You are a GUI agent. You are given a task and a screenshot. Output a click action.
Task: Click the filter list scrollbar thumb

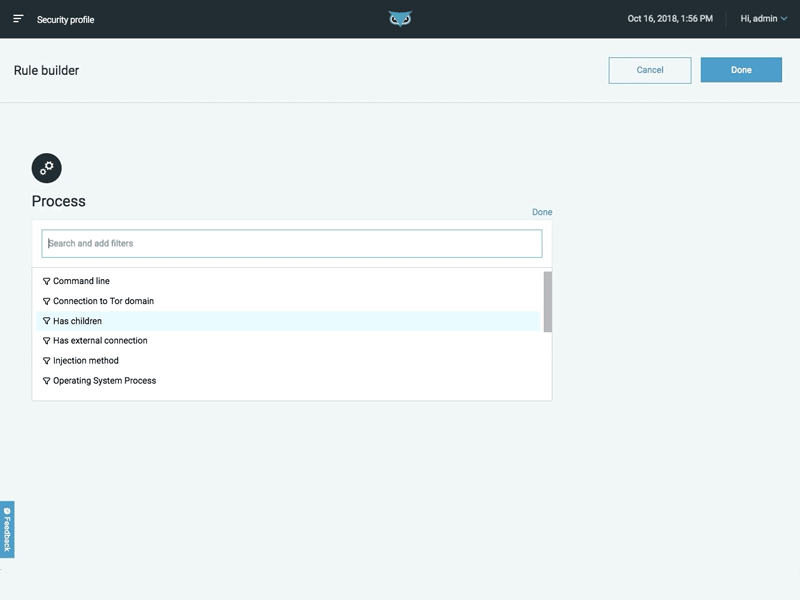tap(547, 301)
